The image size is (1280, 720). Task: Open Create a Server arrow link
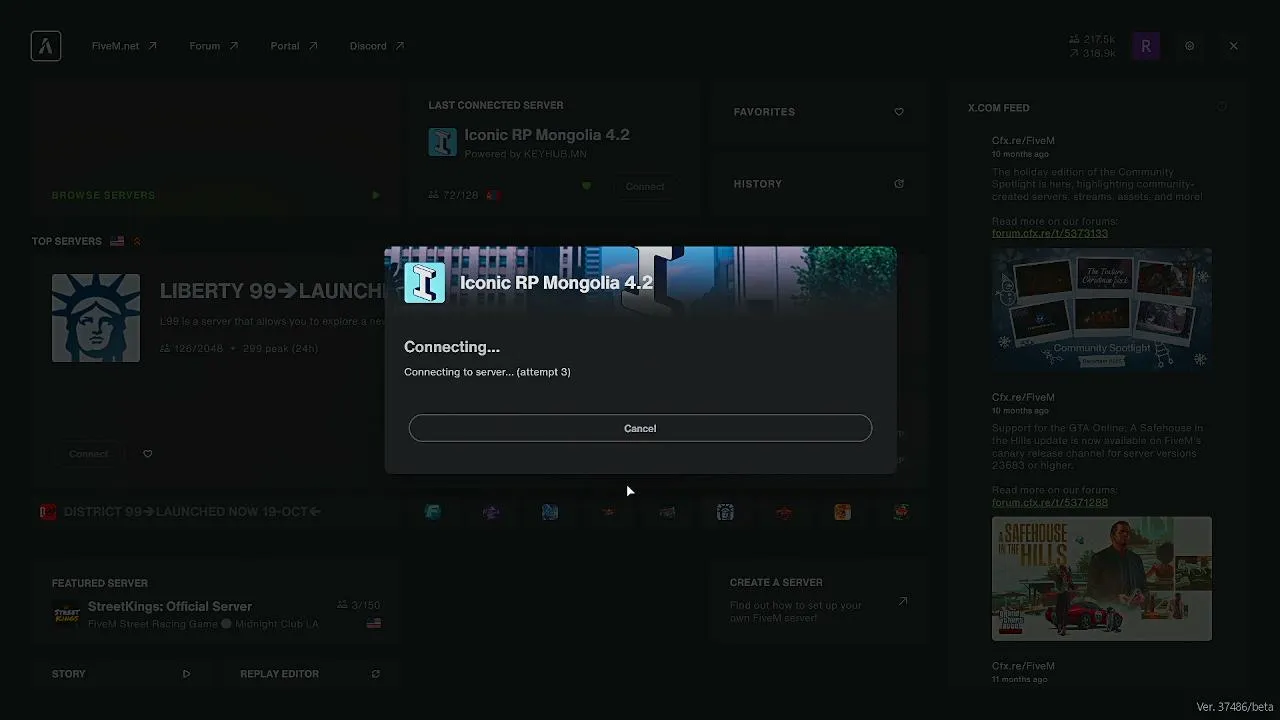click(x=902, y=601)
